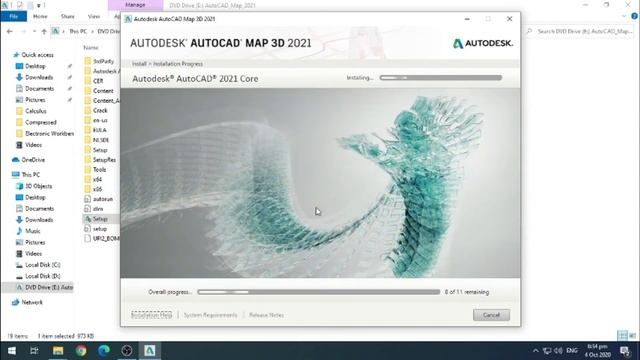Open Customize Quick Access Toolbar dropdown

pyautogui.click(x=39, y=5)
